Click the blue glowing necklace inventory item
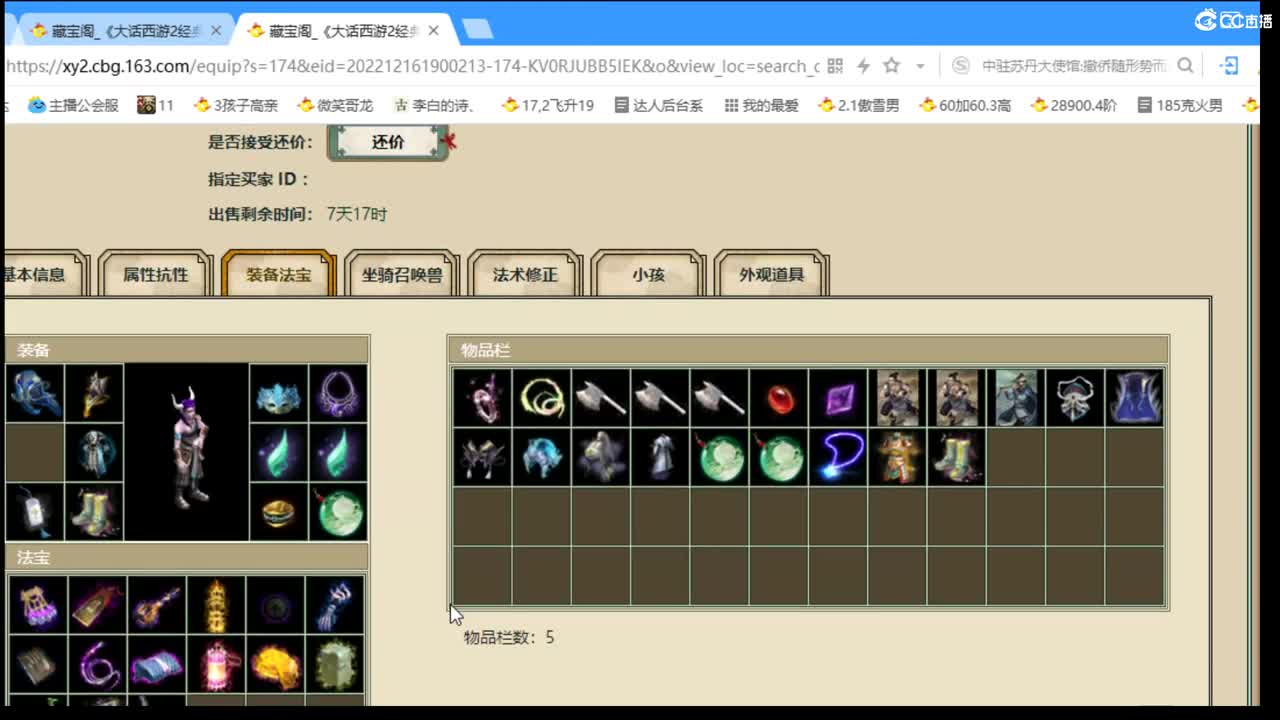 pos(838,457)
